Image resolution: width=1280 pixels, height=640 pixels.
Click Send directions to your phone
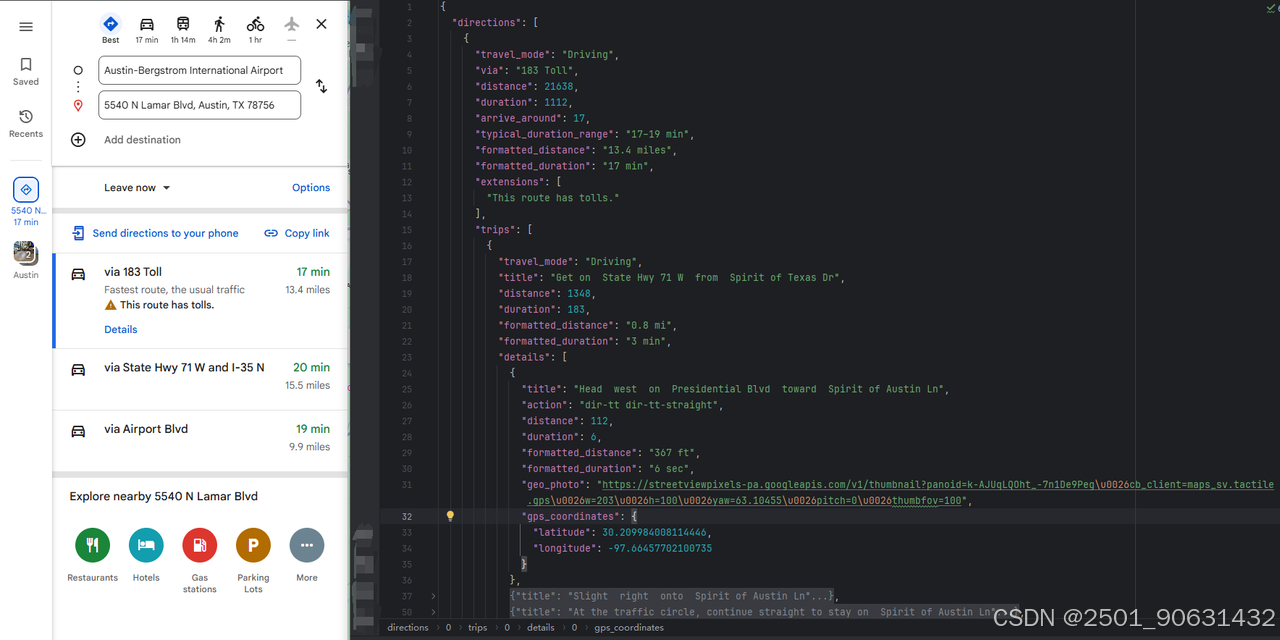[156, 233]
